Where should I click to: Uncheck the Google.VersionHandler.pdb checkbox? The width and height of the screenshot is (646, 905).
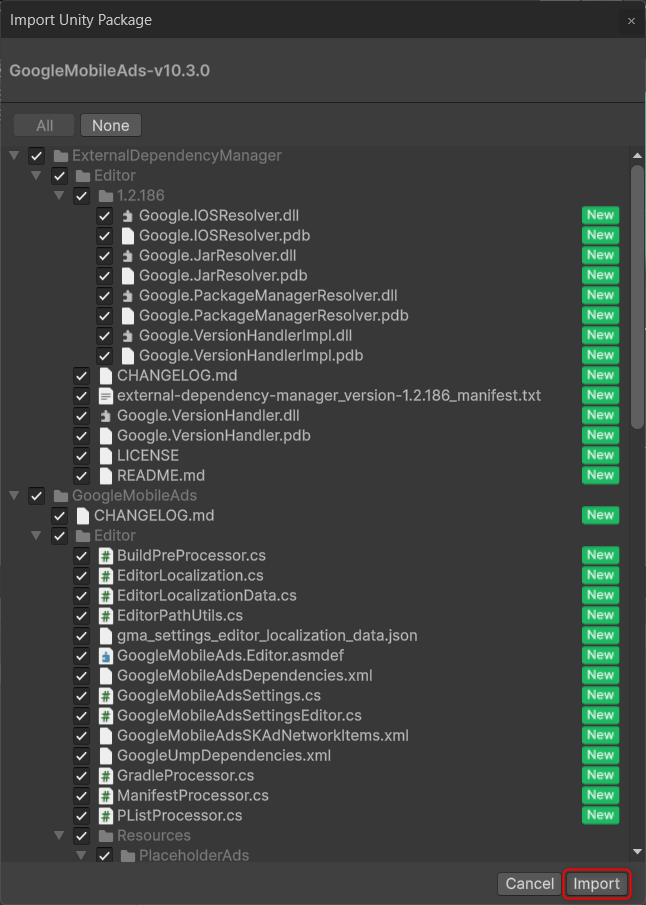click(81, 436)
